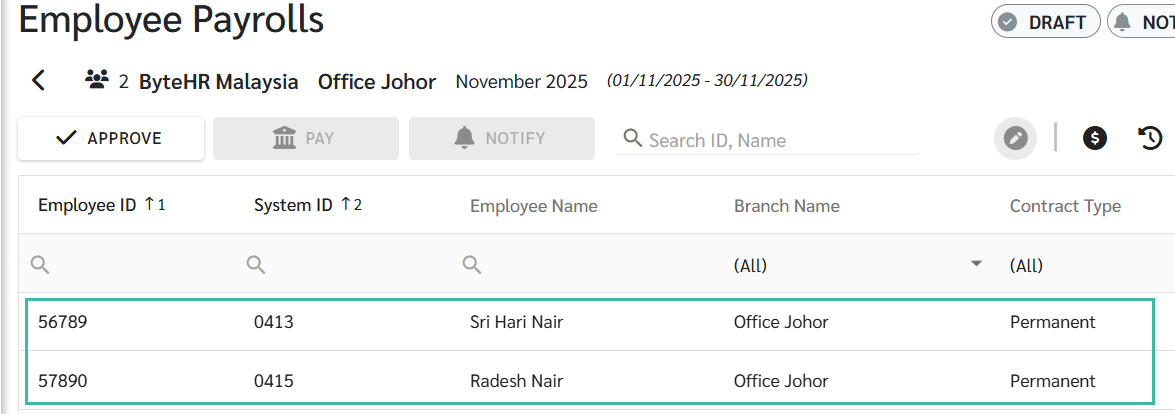Screen dimensions: 1175x414
Task: Click the employees group icon
Action: click(97, 81)
